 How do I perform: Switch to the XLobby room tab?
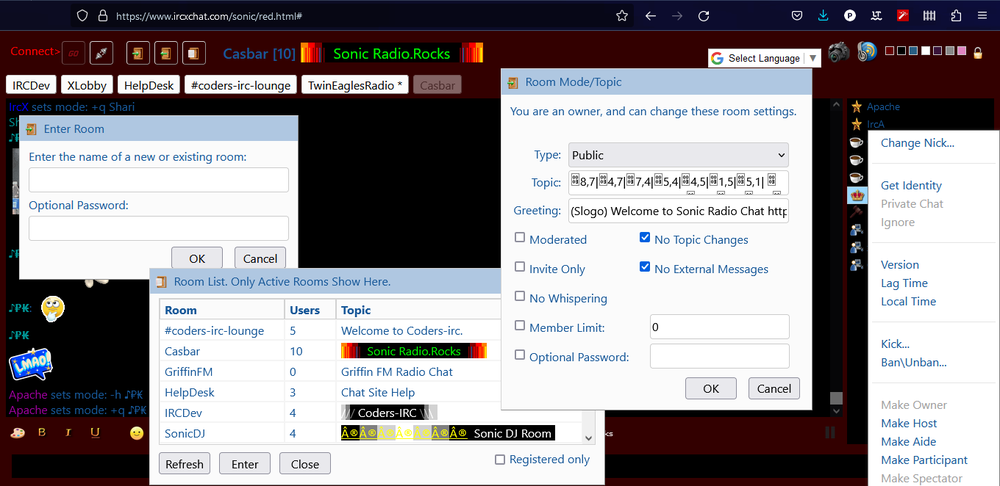88,85
